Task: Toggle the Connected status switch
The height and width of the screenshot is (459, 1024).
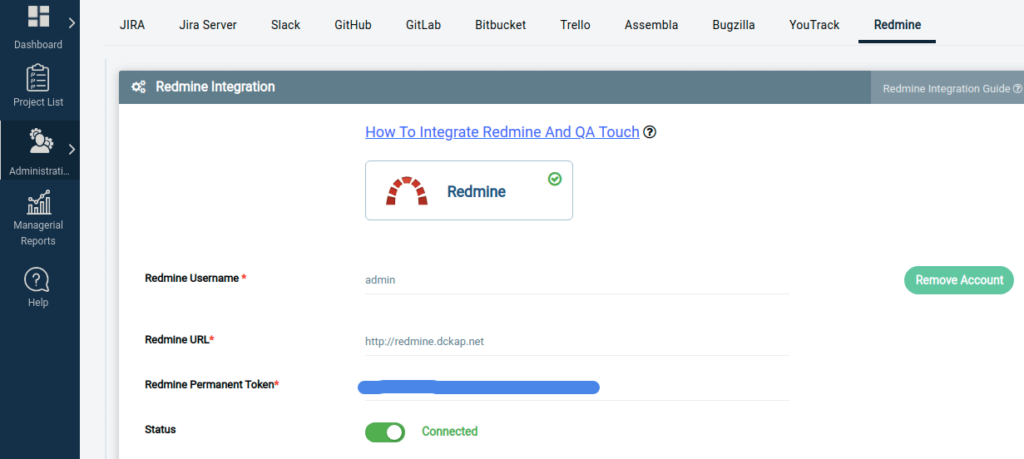Action: 385,432
